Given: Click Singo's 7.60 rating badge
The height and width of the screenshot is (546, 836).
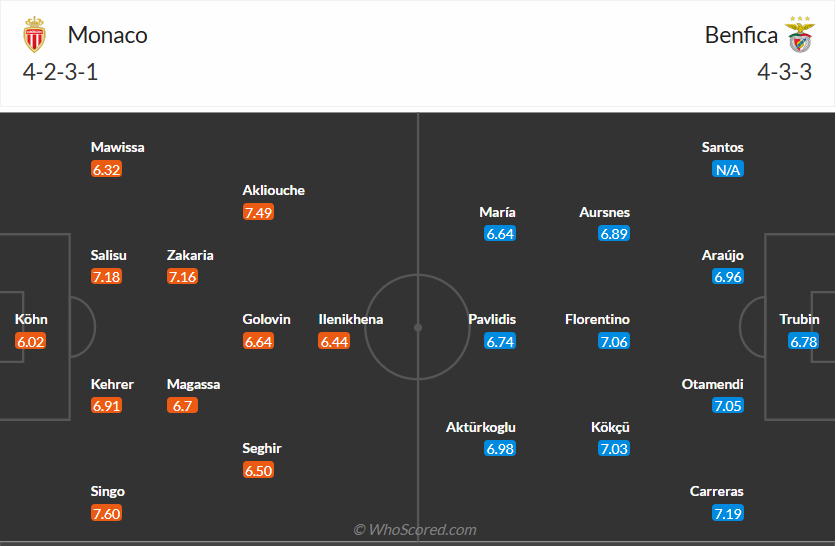Looking at the screenshot, I should [106, 513].
